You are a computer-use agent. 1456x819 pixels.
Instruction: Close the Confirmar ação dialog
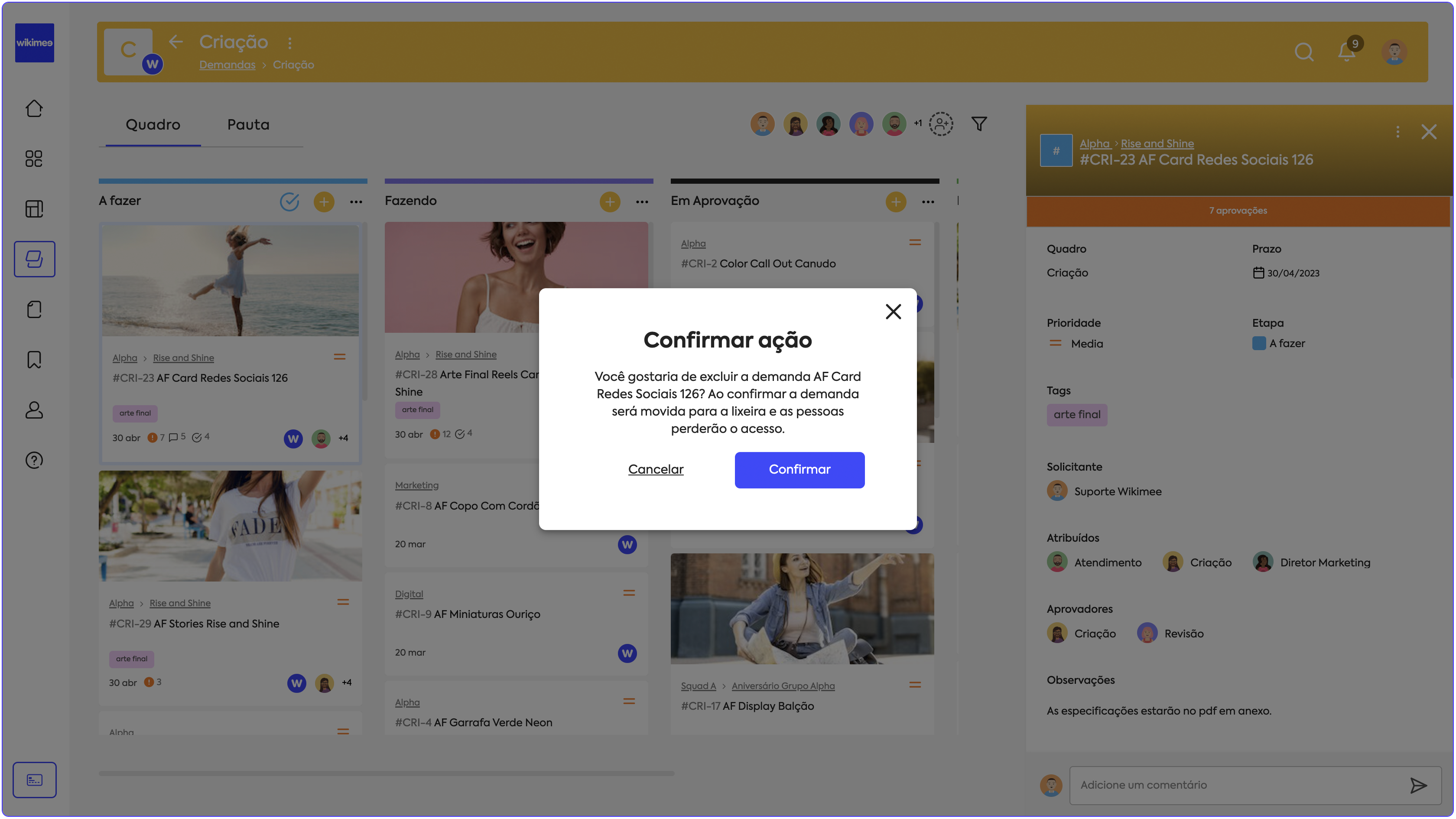893,312
